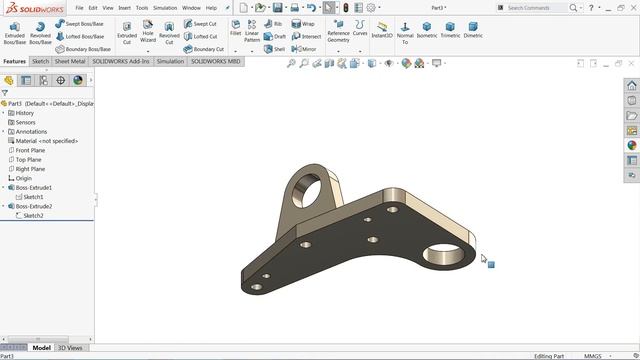The image size is (640, 360).
Task: Expand the Boss-Extrude1 feature
Action: (x=3, y=187)
